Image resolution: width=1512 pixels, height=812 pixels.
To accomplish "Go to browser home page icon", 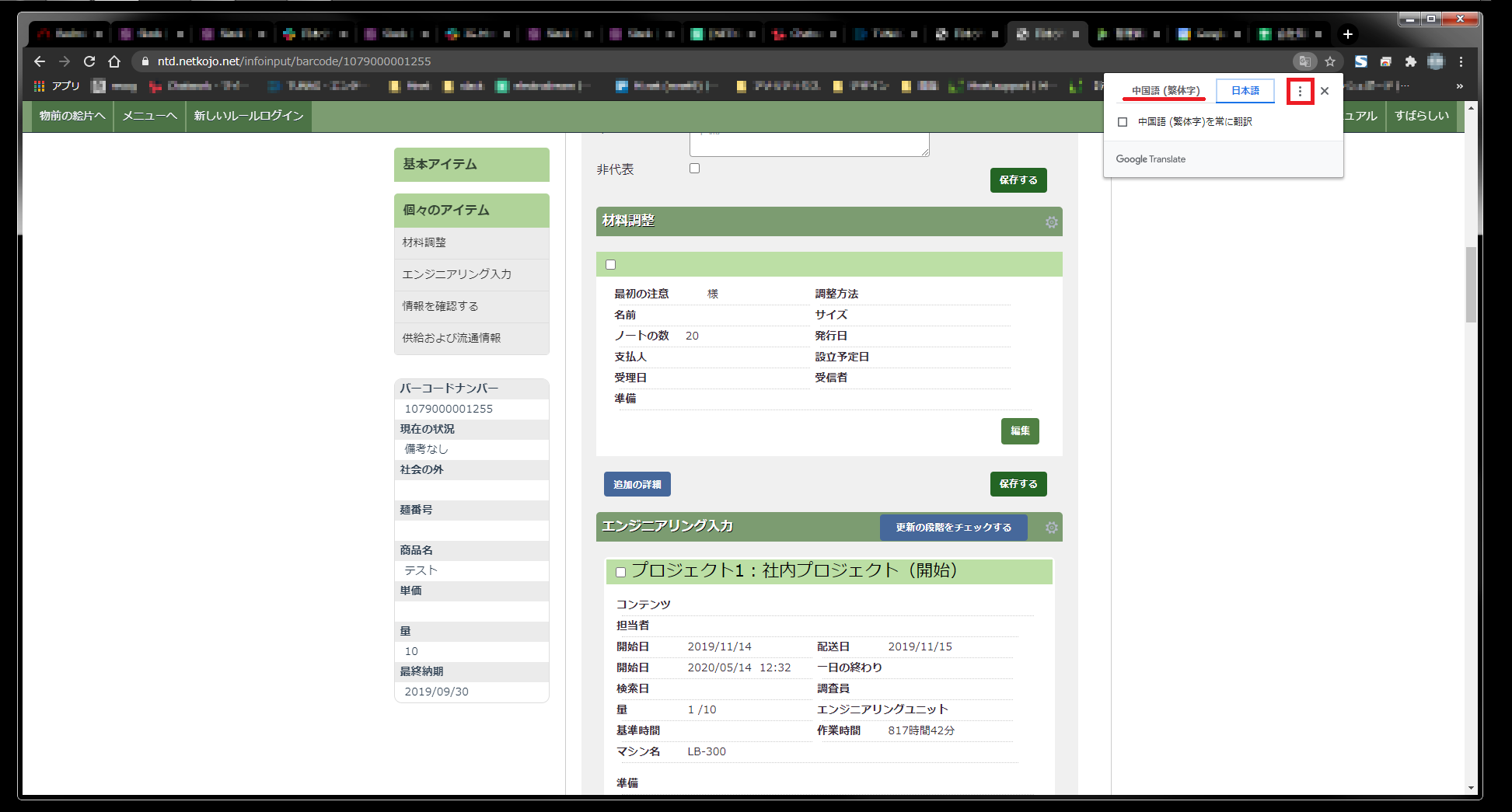I will pos(114,61).
